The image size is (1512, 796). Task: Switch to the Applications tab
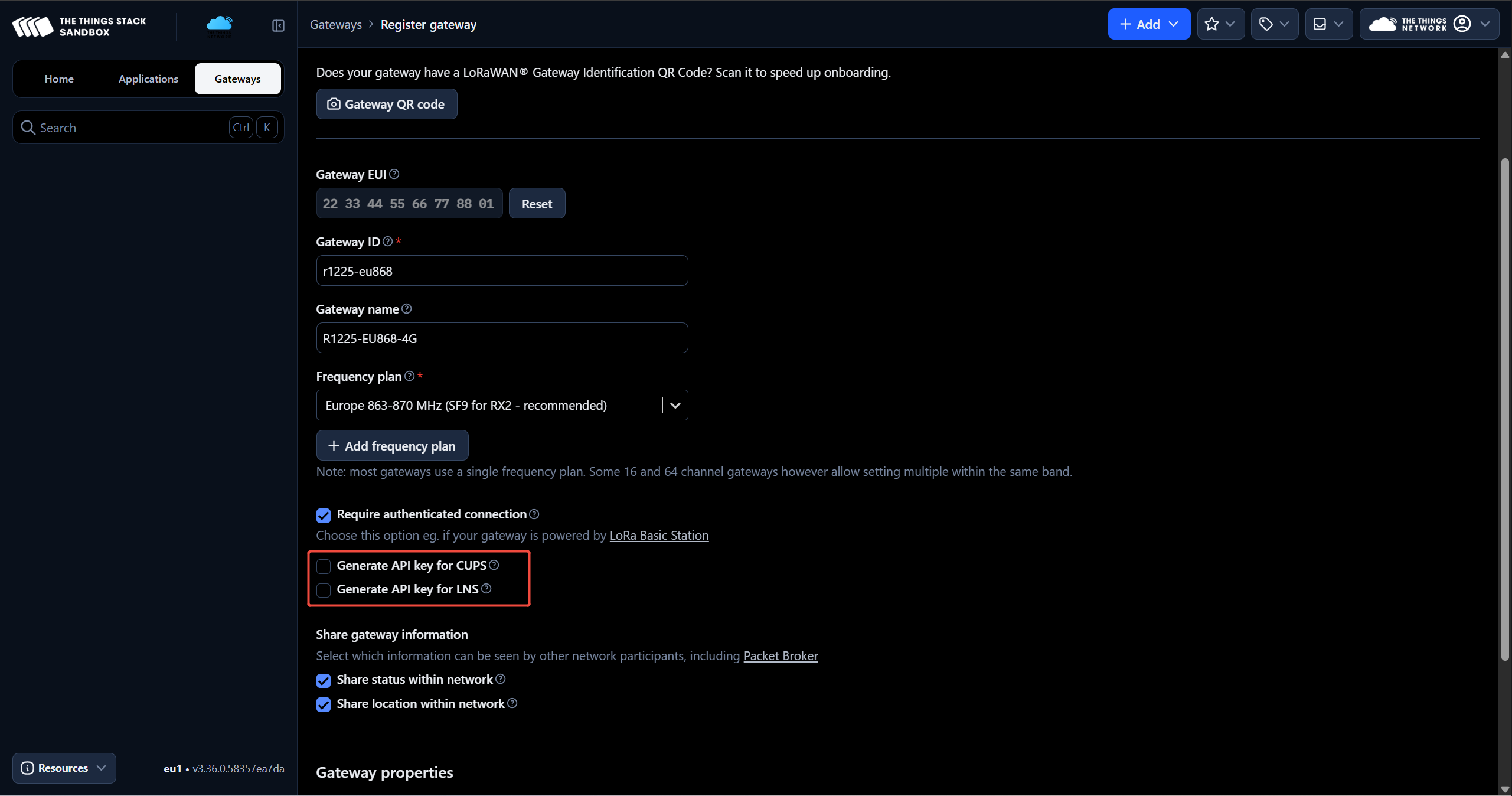coord(148,79)
